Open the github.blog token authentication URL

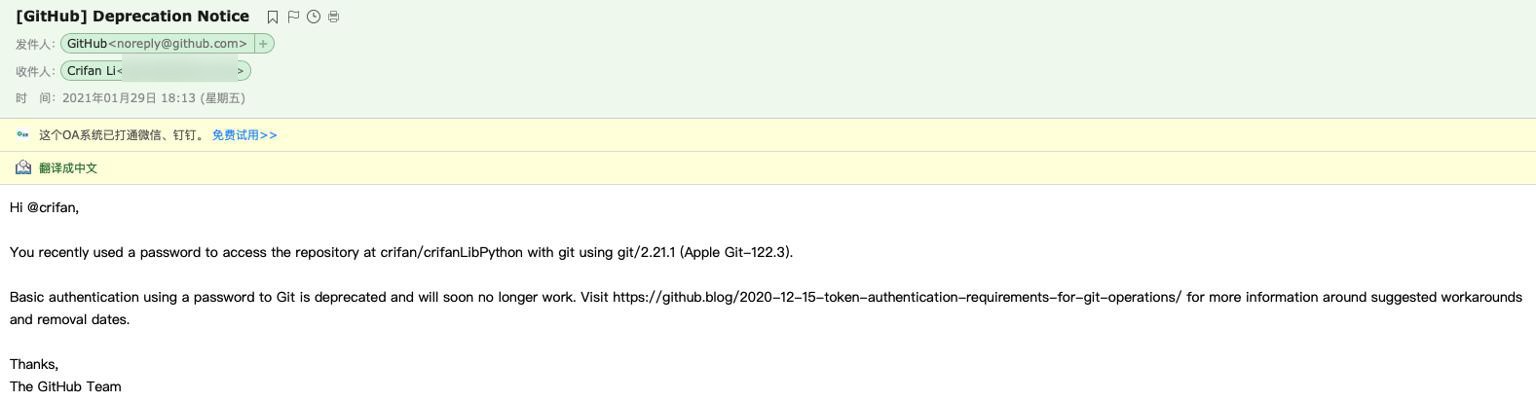(x=897, y=297)
